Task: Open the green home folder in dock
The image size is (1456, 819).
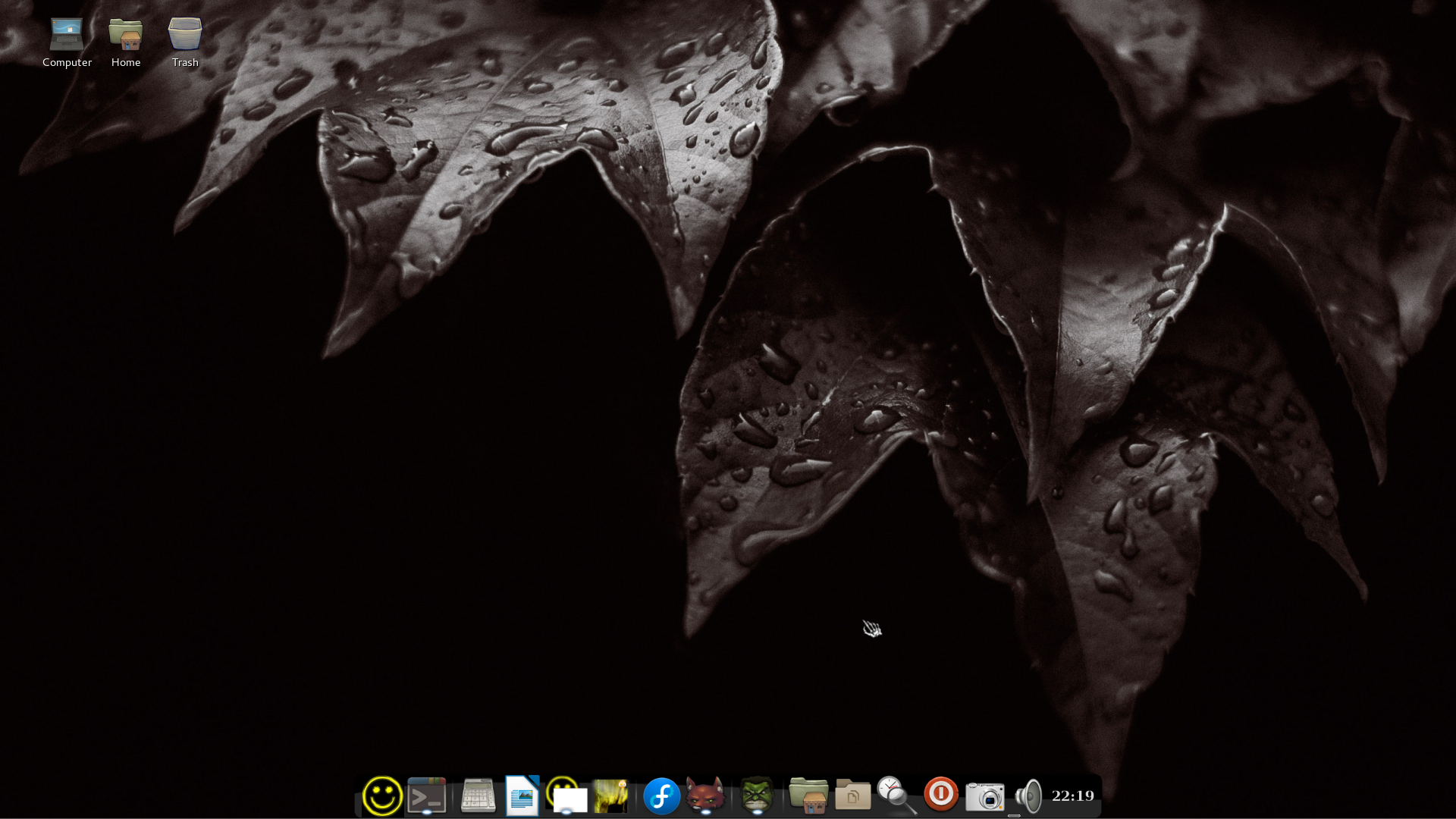Action: [x=808, y=796]
